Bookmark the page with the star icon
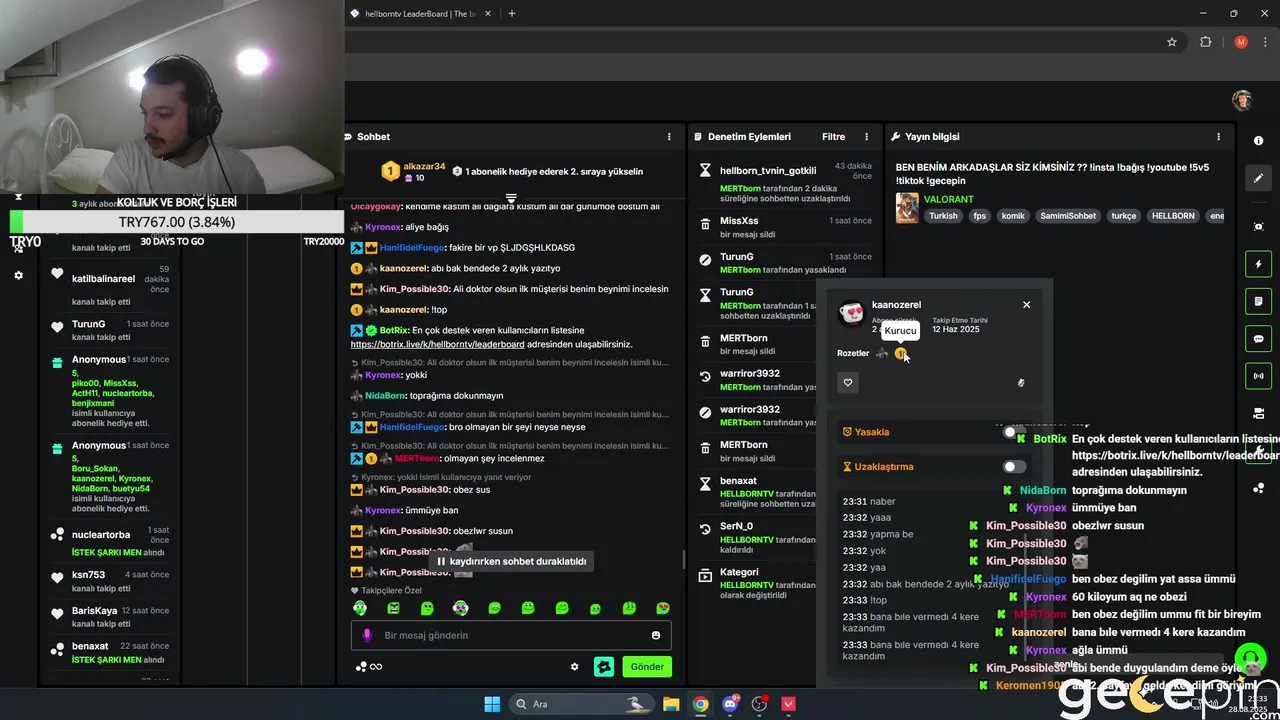Viewport: 1280px width, 720px height. point(1172,42)
